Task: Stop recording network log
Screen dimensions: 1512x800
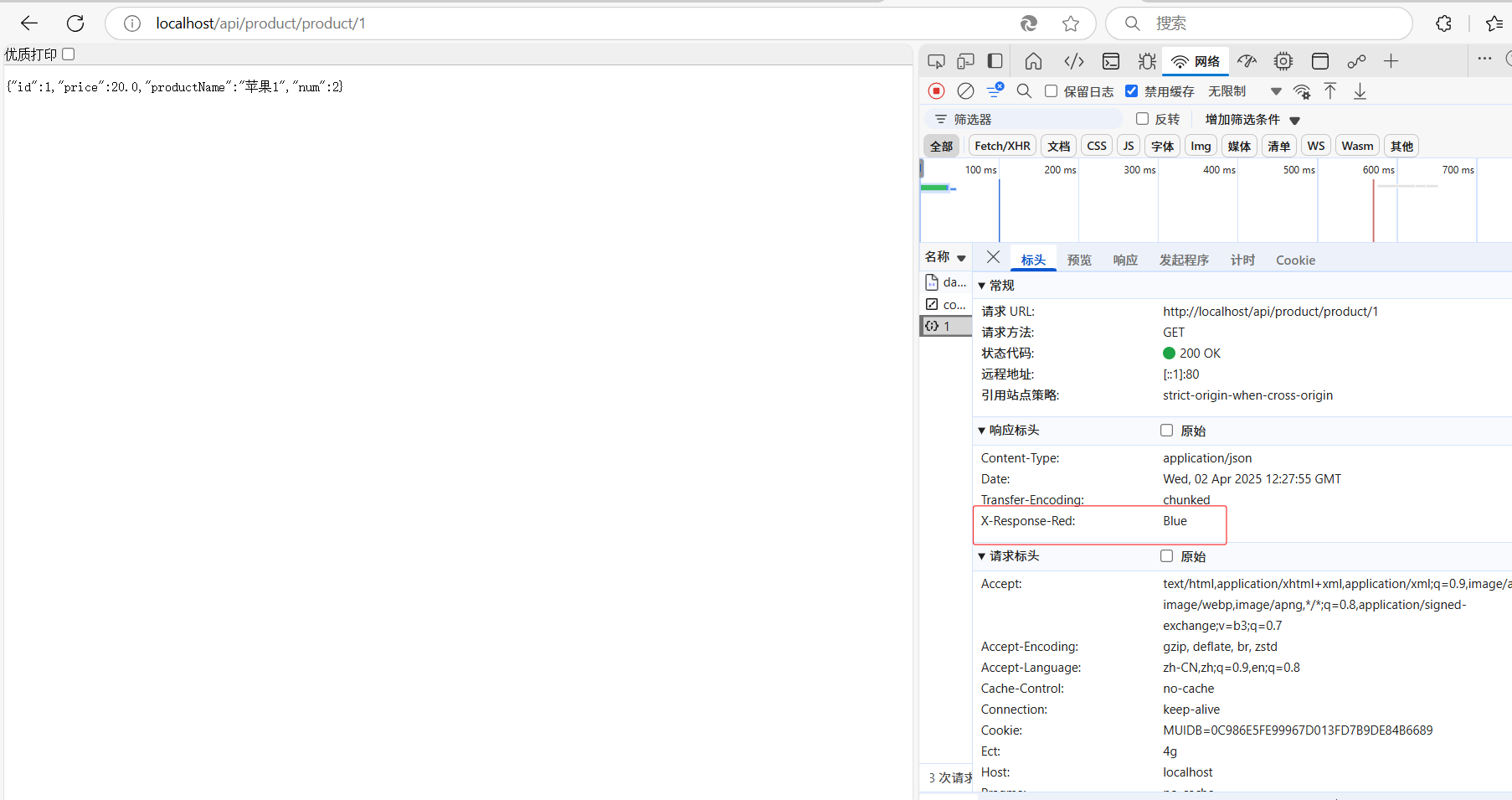Action: (936, 90)
